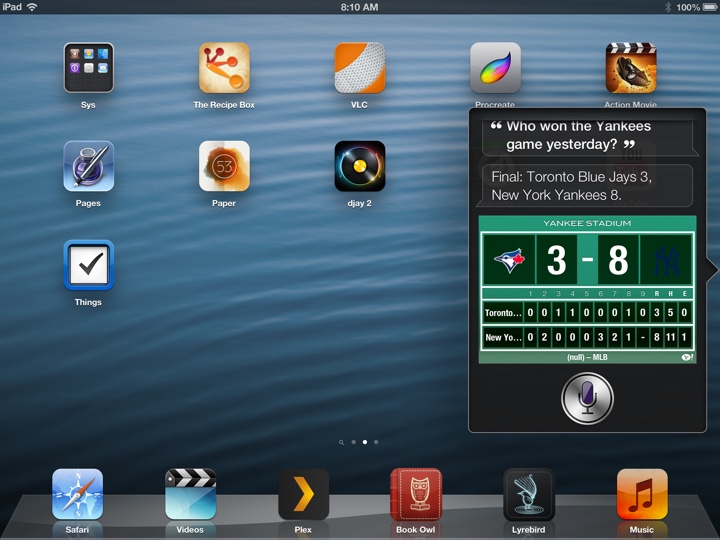Open the VLC app
The width and height of the screenshot is (720, 540).
click(360, 68)
